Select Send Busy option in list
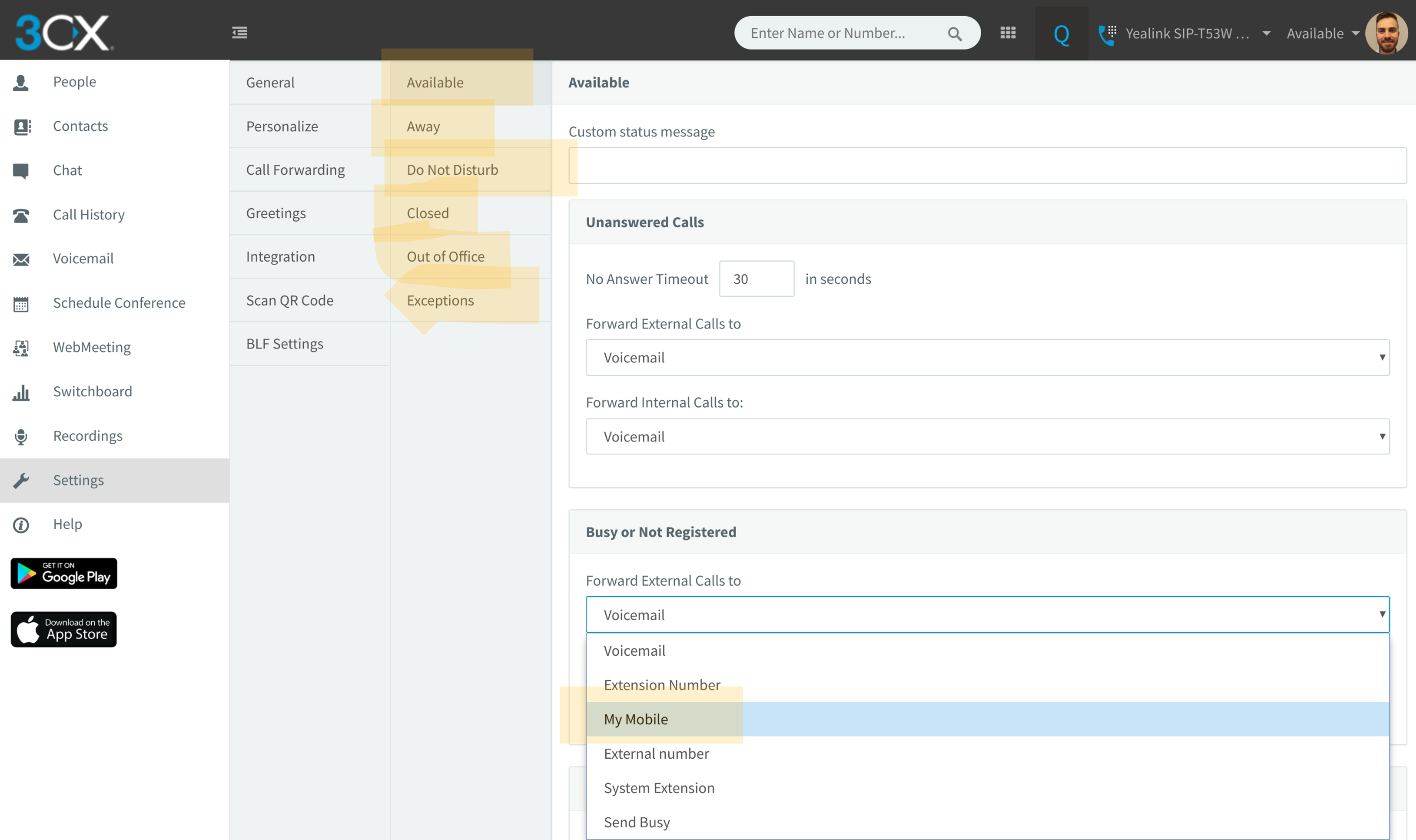This screenshot has width=1416, height=840. click(x=636, y=822)
